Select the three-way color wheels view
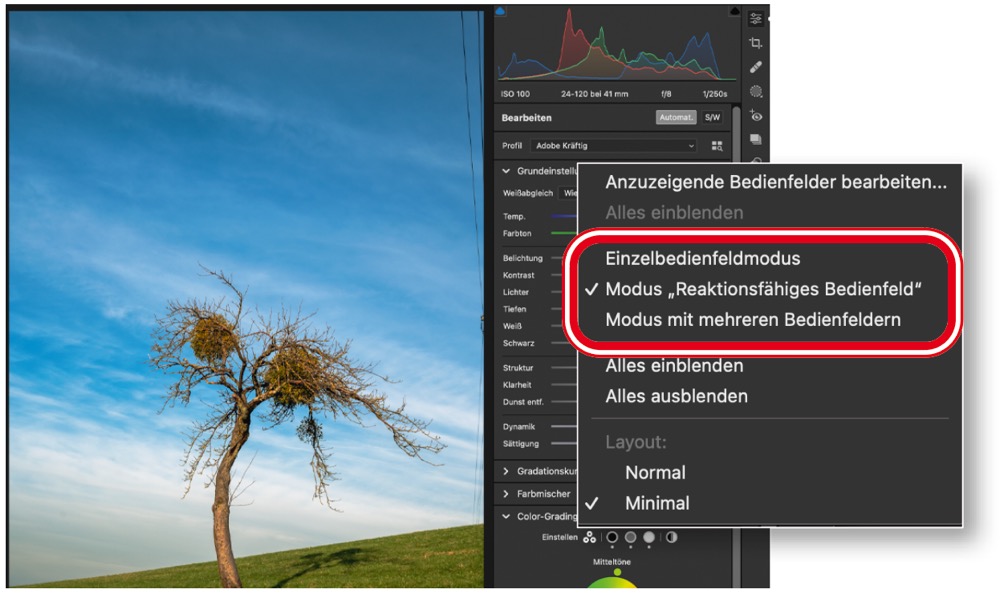1000x594 pixels. point(589,537)
